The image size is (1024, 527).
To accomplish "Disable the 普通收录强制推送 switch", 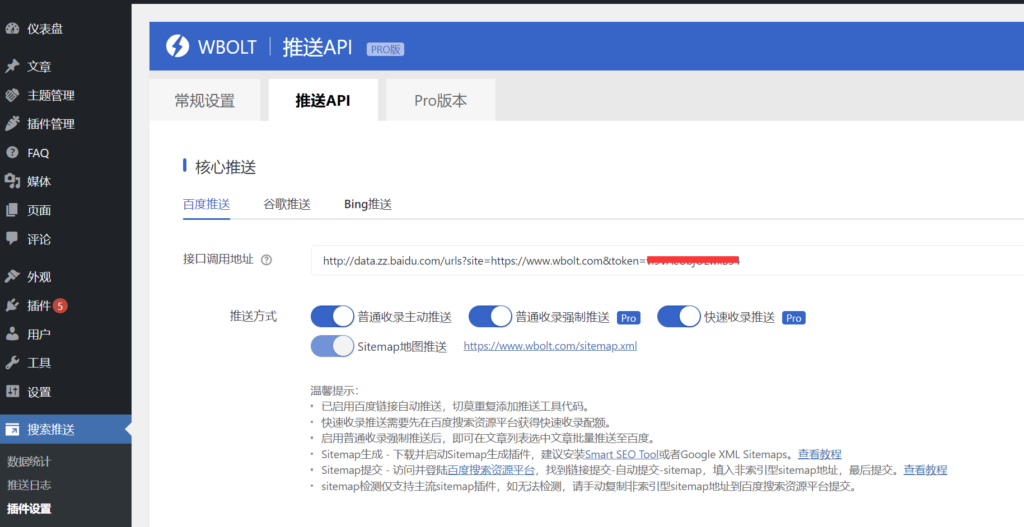I will (x=490, y=317).
